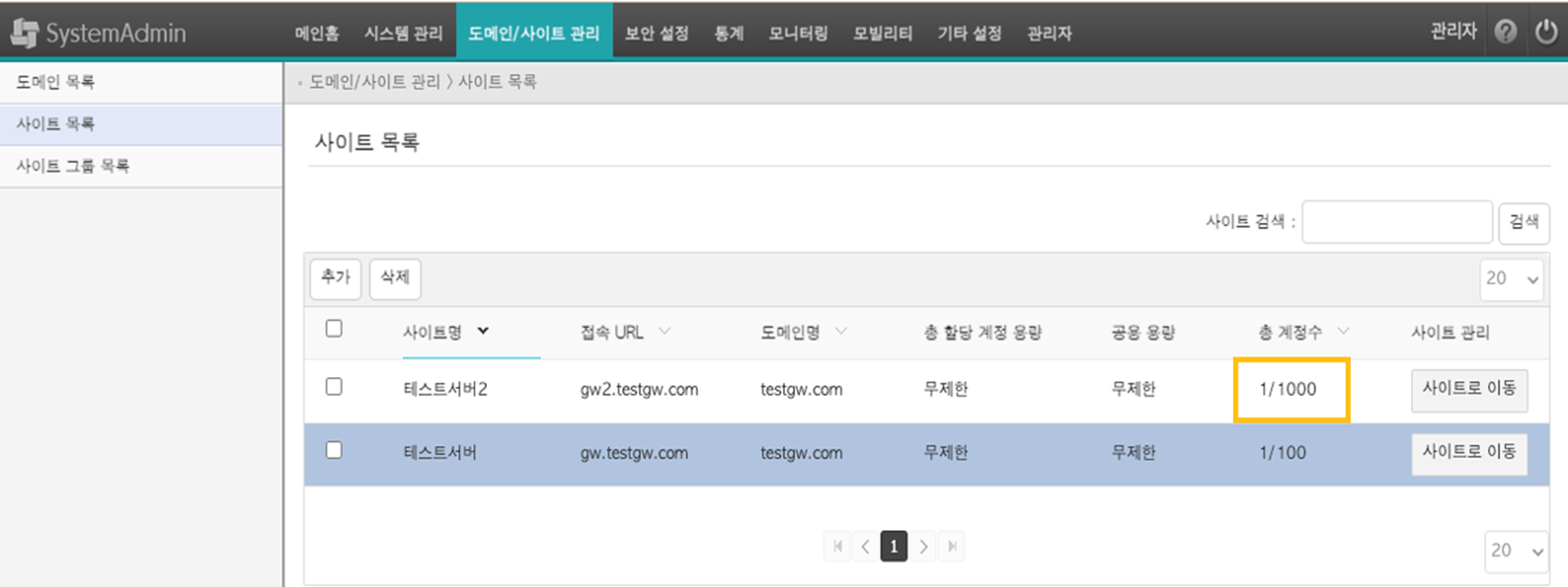Image resolution: width=1568 pixels, height=587 pixels.
Task: Open bottom page-size dropdown showing 20
Action: pos(1516,551)
